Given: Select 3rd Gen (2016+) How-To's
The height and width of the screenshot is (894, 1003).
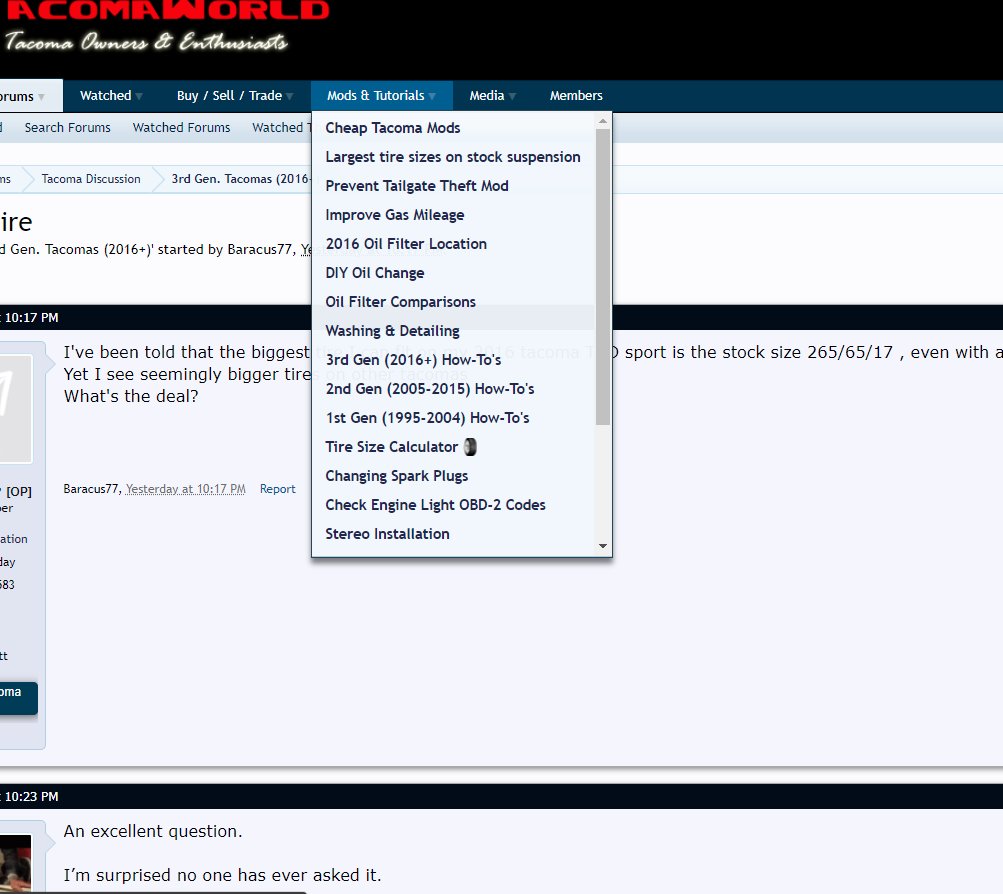Looking at the screenshot, I should [x=413, y=360].
